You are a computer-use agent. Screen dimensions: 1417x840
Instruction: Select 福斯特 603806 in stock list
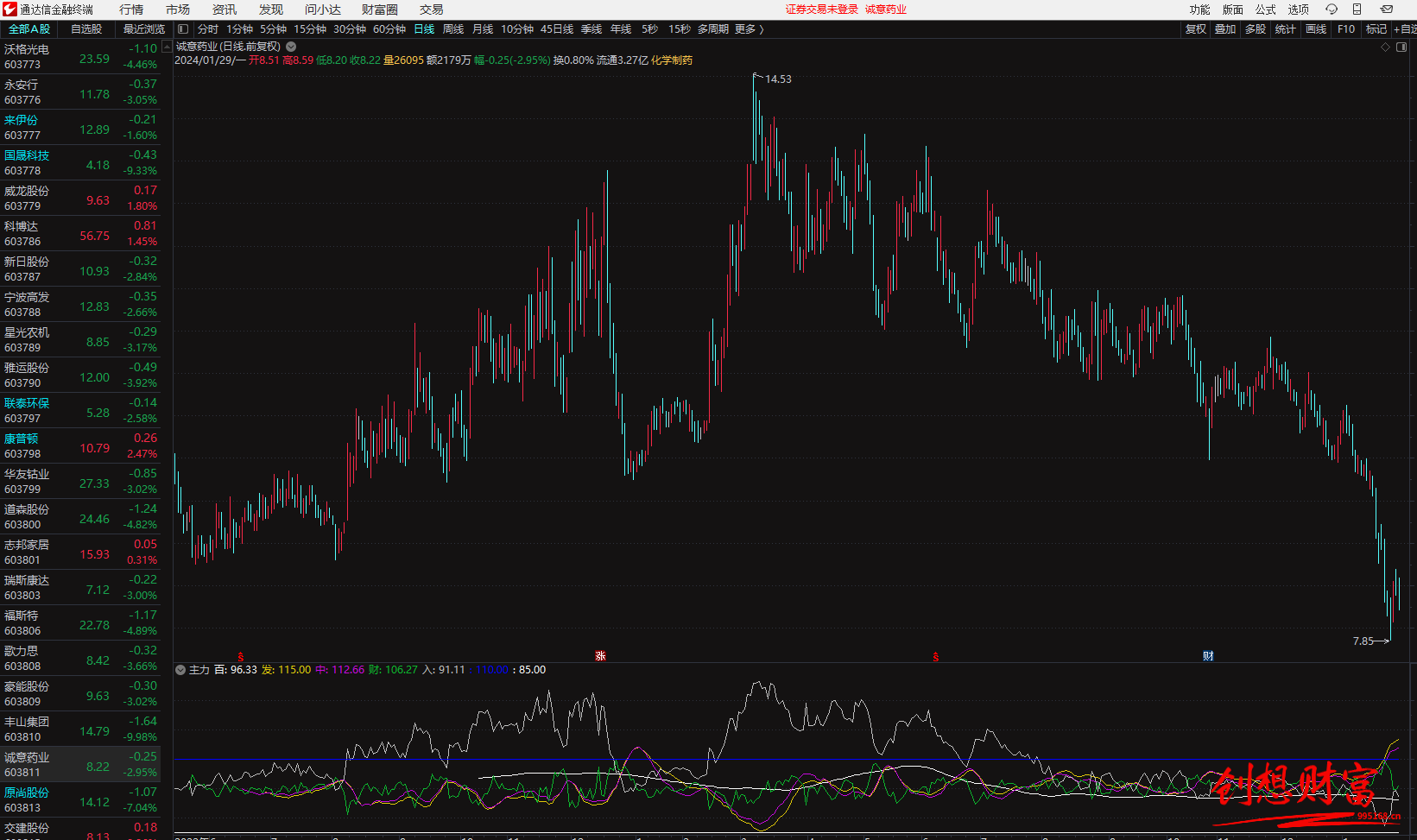tap(80, 623)
